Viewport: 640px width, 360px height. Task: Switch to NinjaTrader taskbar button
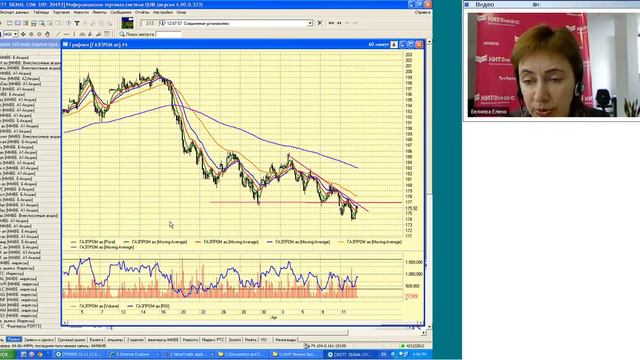[x=188, y=354]
